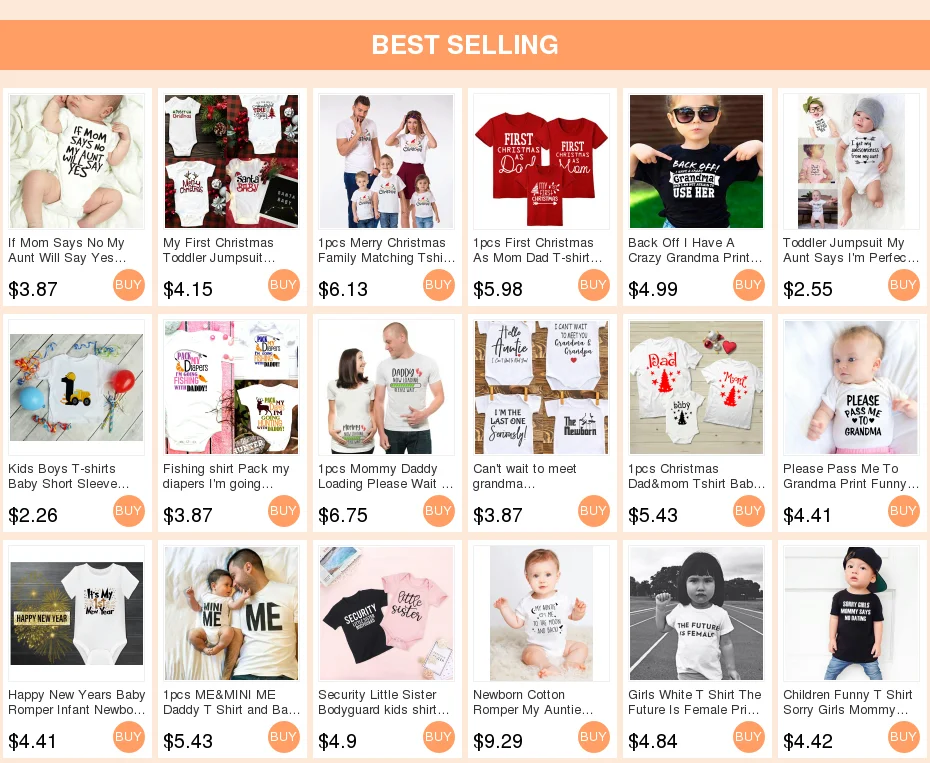Open the Please Pass Me To Grandma baby photo
The width and height of the screenshot is (930, 763).
point(851,387)
